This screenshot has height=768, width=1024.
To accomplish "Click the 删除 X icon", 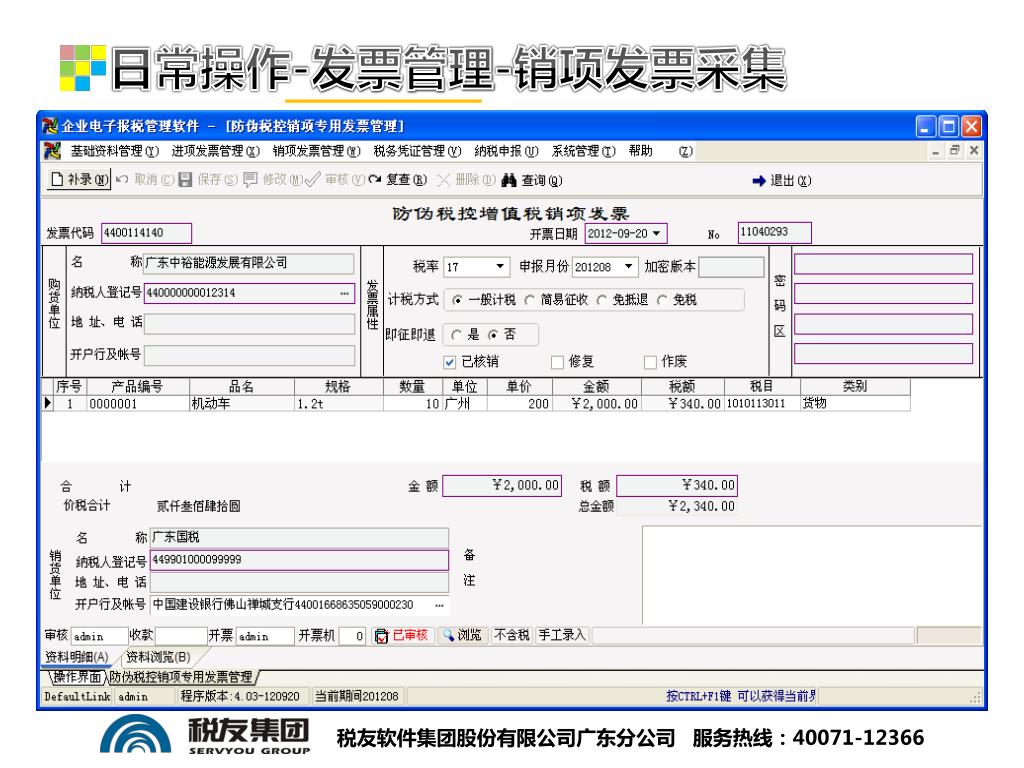I will click(x=443, y=180).
